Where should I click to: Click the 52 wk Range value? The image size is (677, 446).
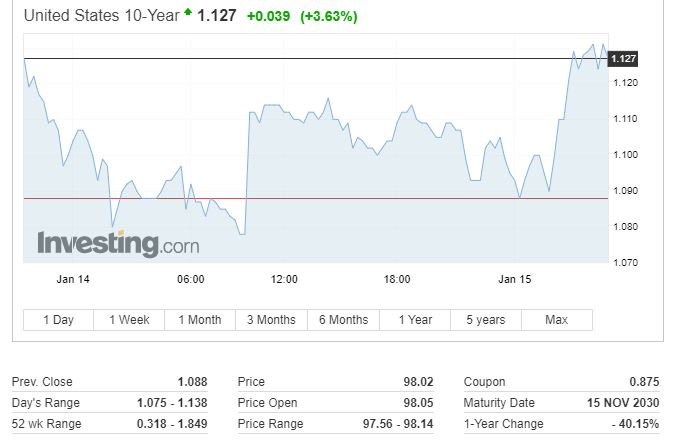173,426
